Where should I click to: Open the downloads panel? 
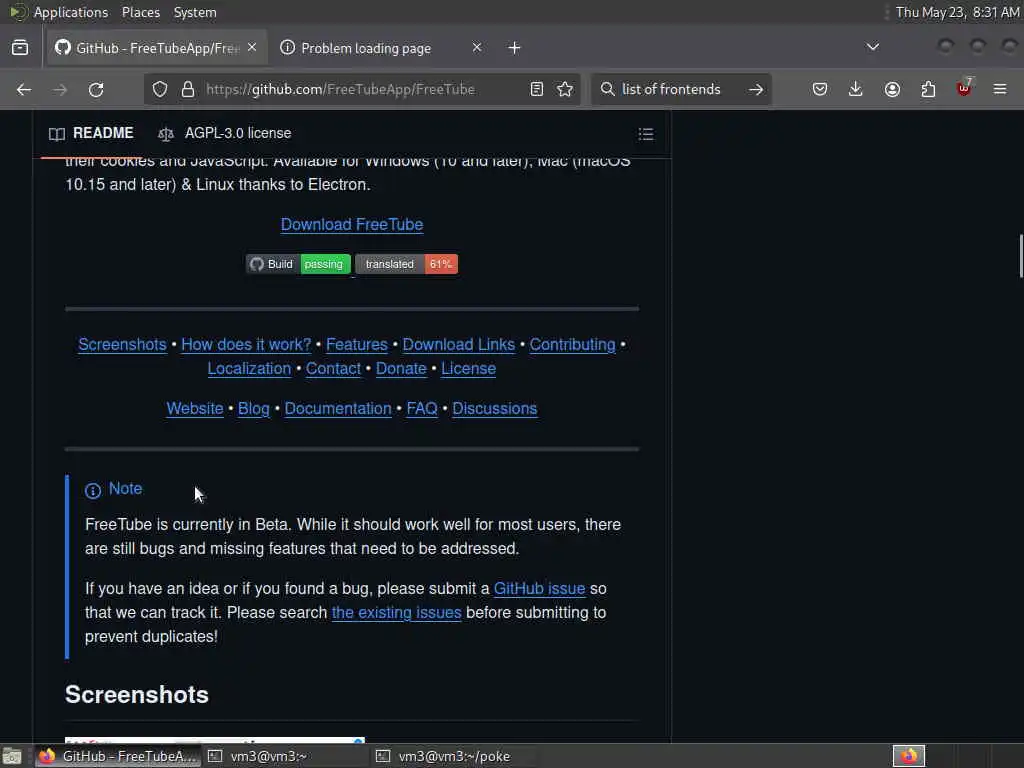coord(856,89)
